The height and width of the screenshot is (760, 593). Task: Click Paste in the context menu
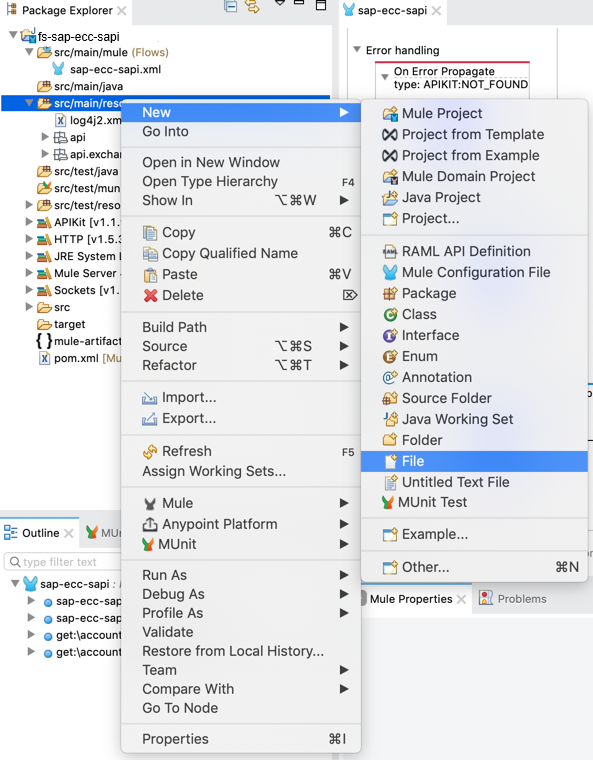[240, 274]
